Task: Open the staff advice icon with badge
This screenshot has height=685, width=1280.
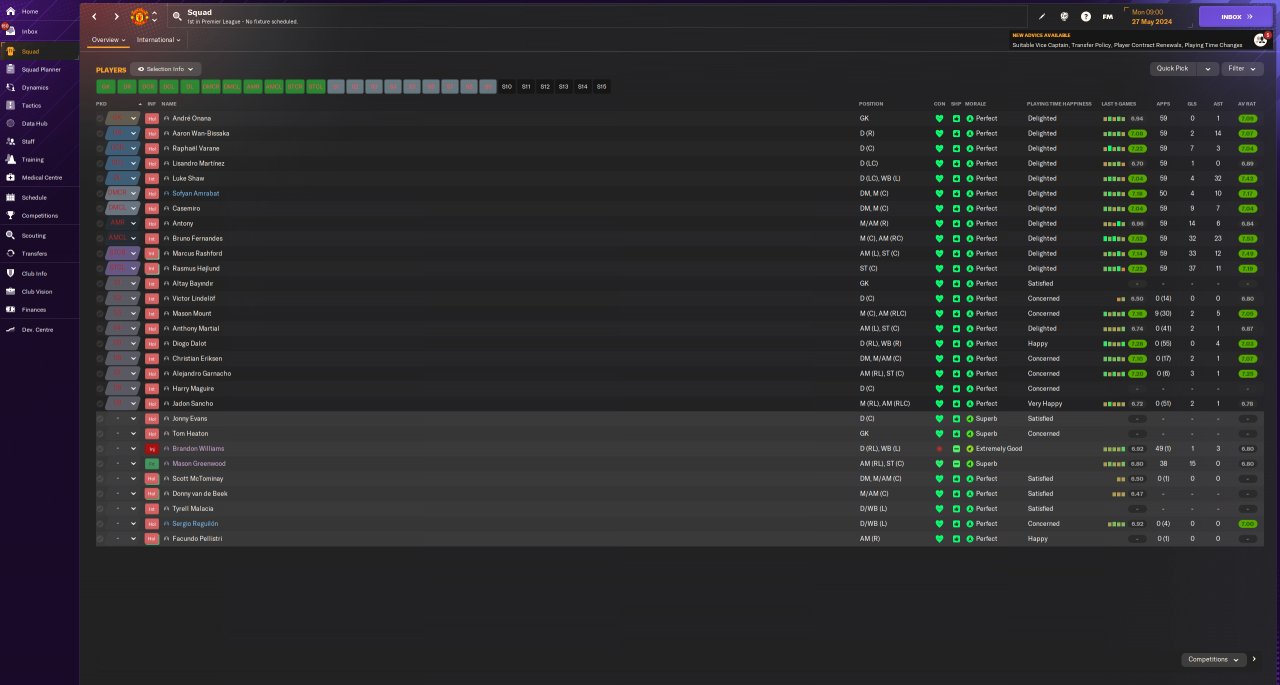Action: [x=1261, y=40]
